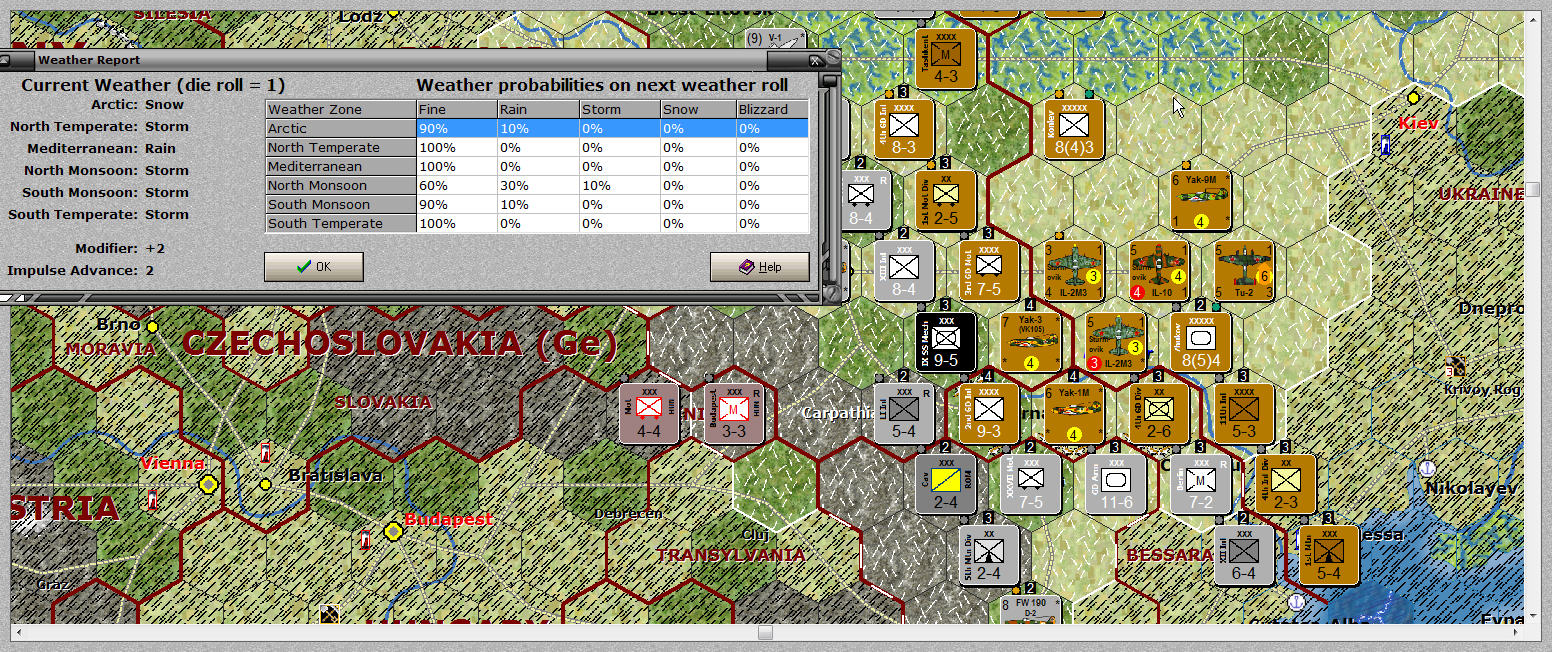Click the Blizzard column header
Screen dimensions: 1552x652
click(772, 109)
